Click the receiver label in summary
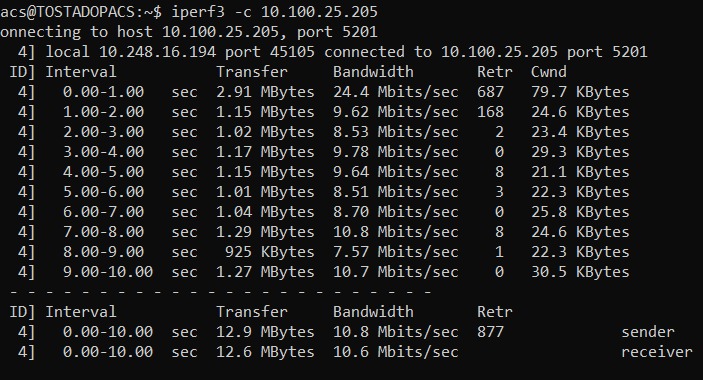 657,352
